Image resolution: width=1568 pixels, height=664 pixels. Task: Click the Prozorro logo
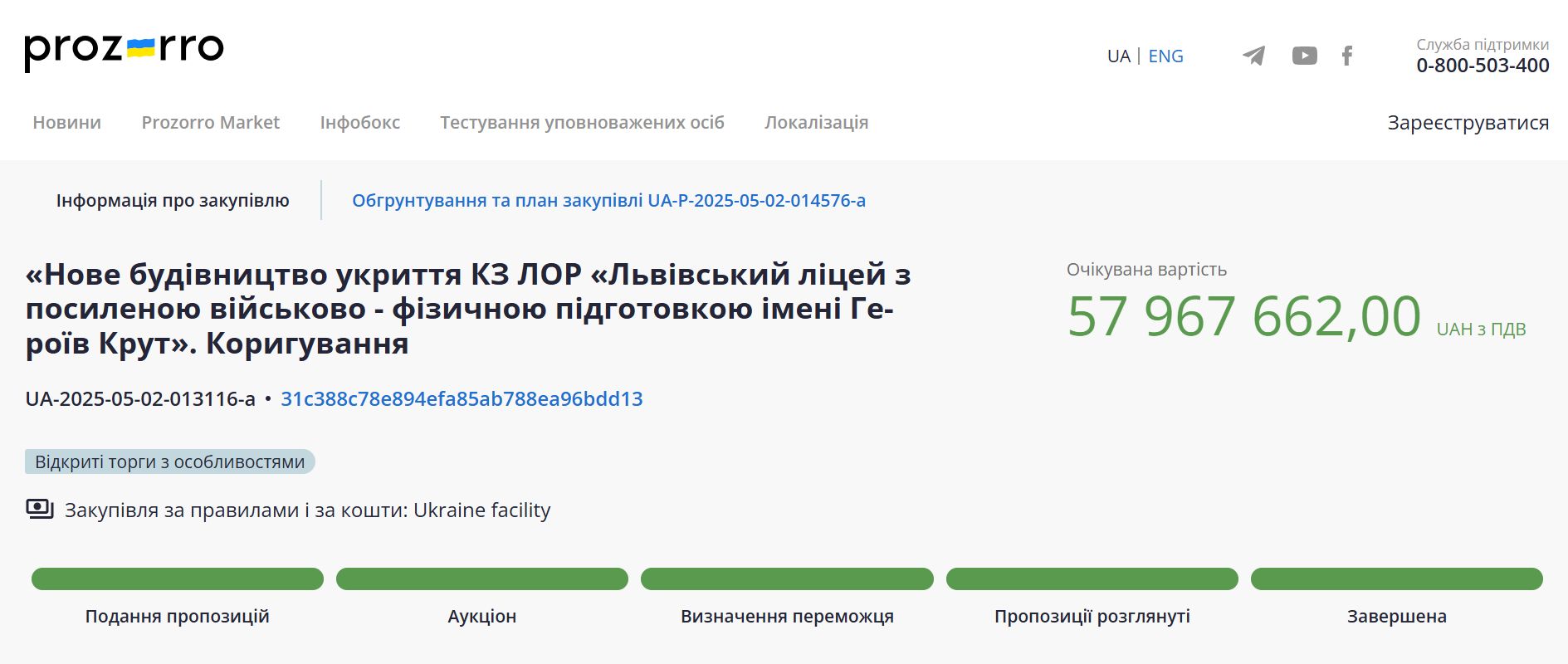[124, 50]
